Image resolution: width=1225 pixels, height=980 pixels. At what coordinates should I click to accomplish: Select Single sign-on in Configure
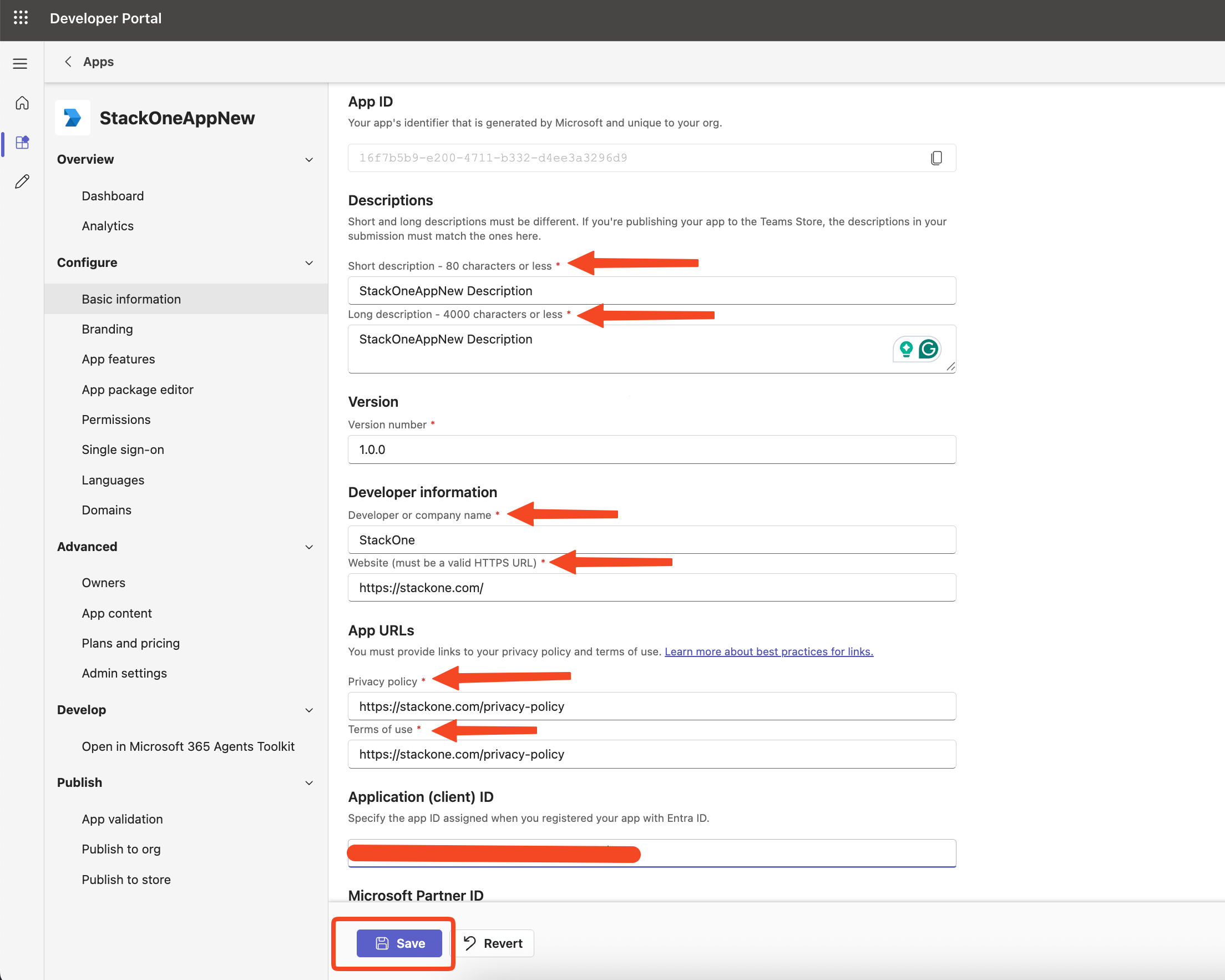[x=123, y=449]
